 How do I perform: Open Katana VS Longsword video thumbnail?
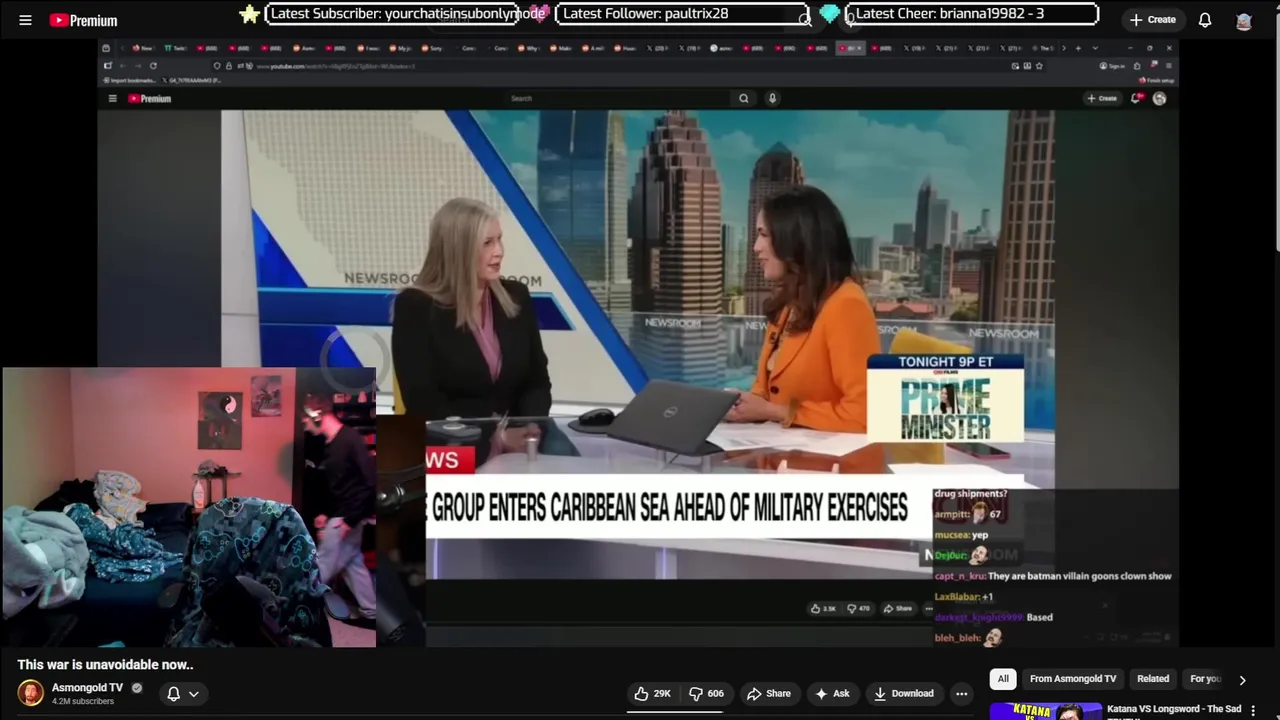(1045, 711)
